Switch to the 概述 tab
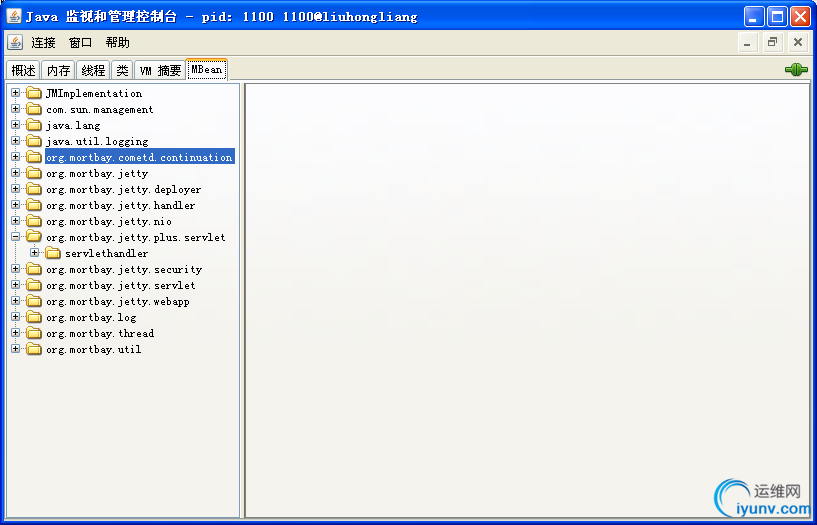The width and height of the screenshot is (817, 525). [x=23, y=70]
